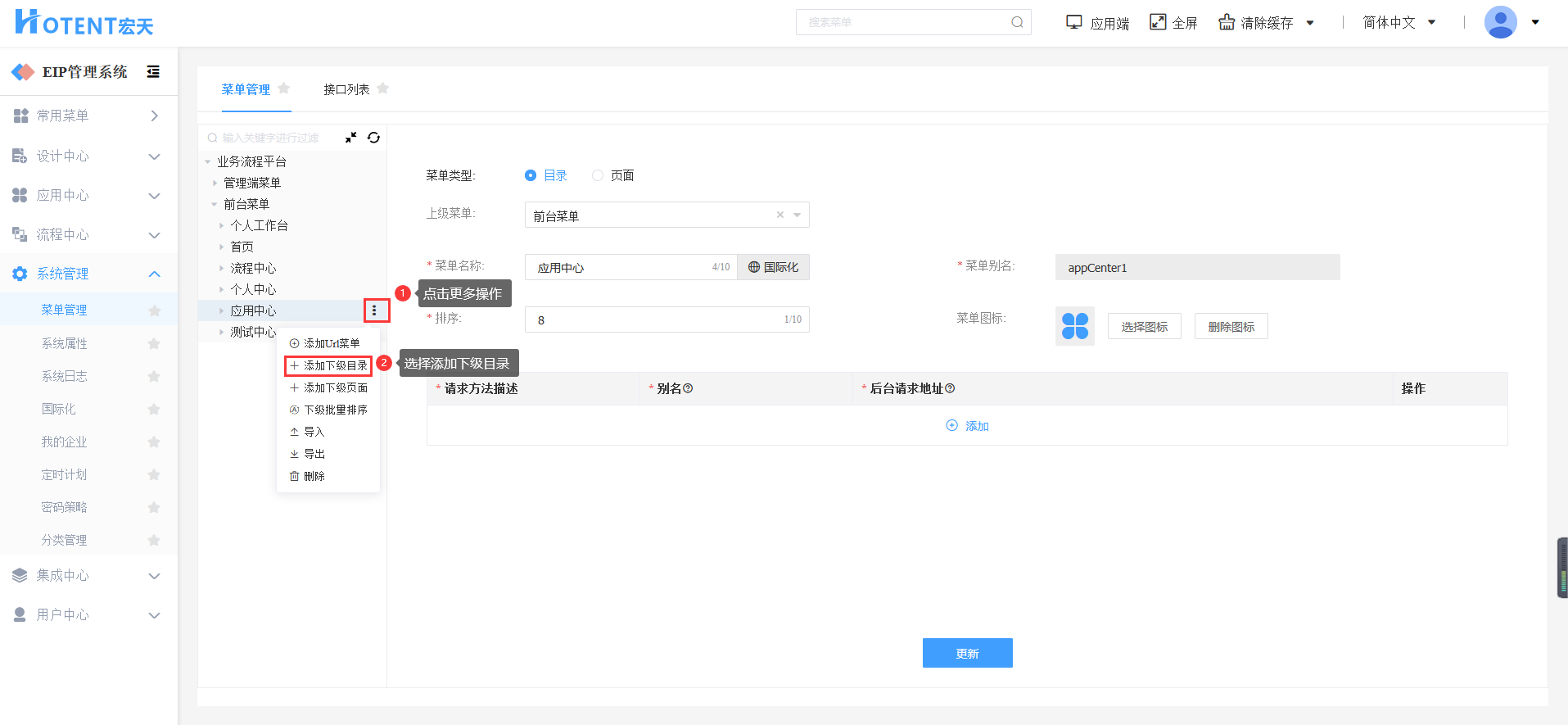This screenshot has height=725, width=1568.
Task: Click the star next to 定时计划
Action: pyautogui.click(x=154, y=474)
